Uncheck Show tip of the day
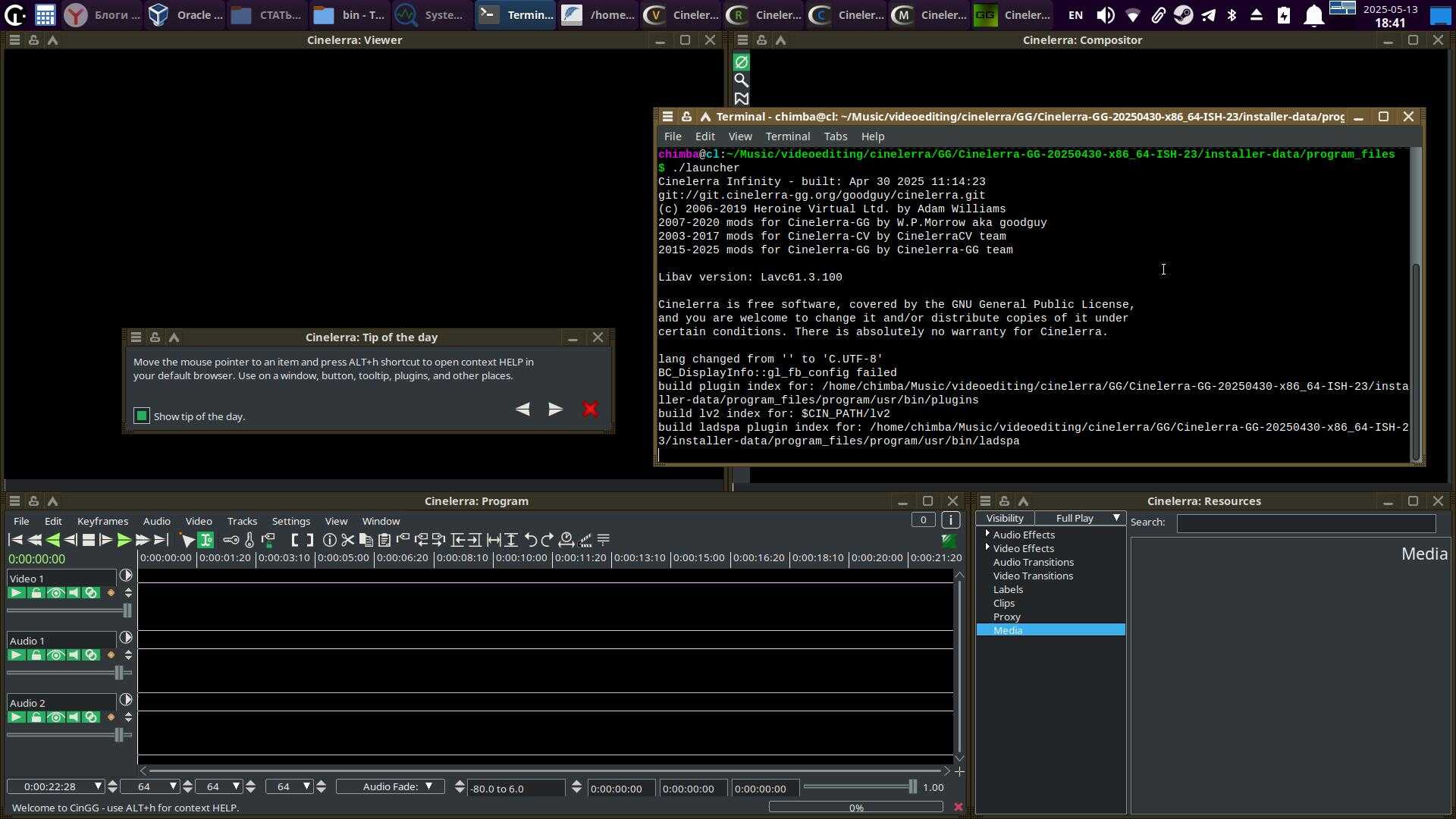This screenshot has width=1456, height=819. pos(142,416)
